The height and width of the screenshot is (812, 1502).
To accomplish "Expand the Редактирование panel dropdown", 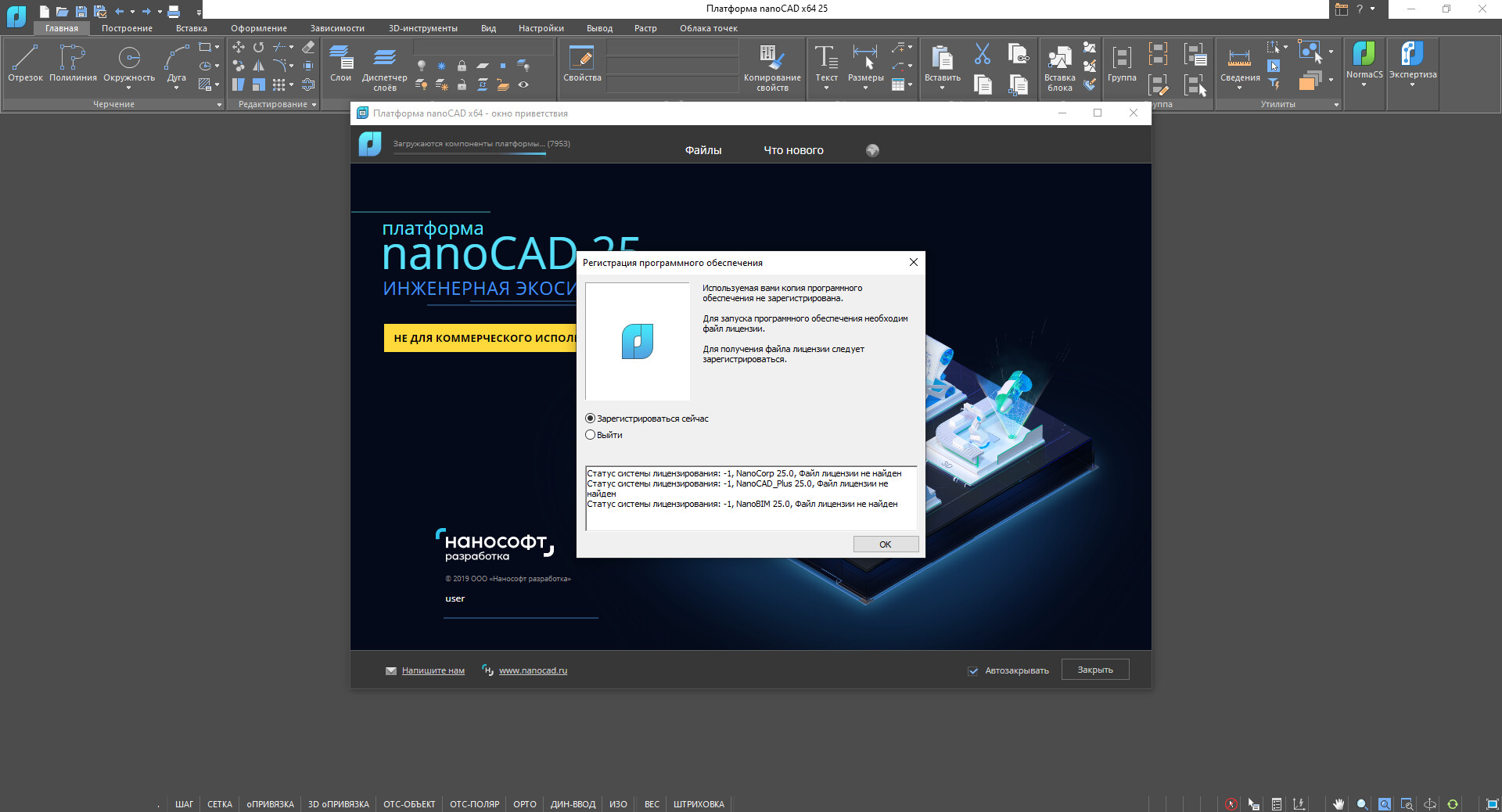I will pyautogui.click(x=314, y=104).
